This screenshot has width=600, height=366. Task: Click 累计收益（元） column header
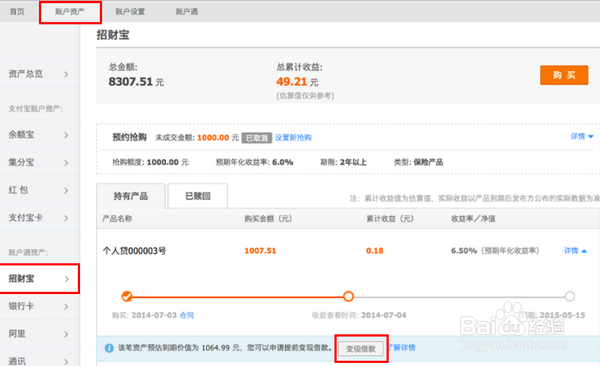(390, 219)
